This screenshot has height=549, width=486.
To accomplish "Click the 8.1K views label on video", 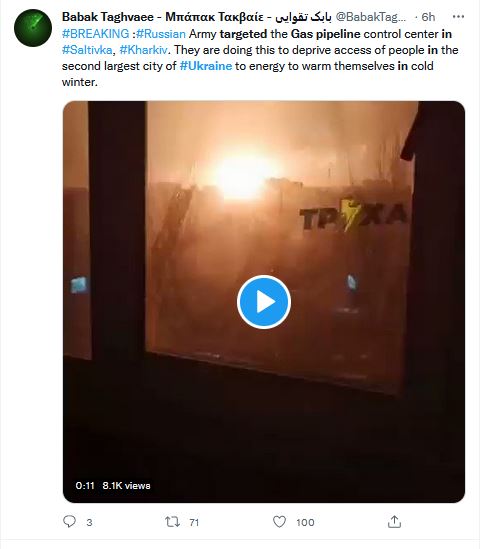I will point(126,486).
